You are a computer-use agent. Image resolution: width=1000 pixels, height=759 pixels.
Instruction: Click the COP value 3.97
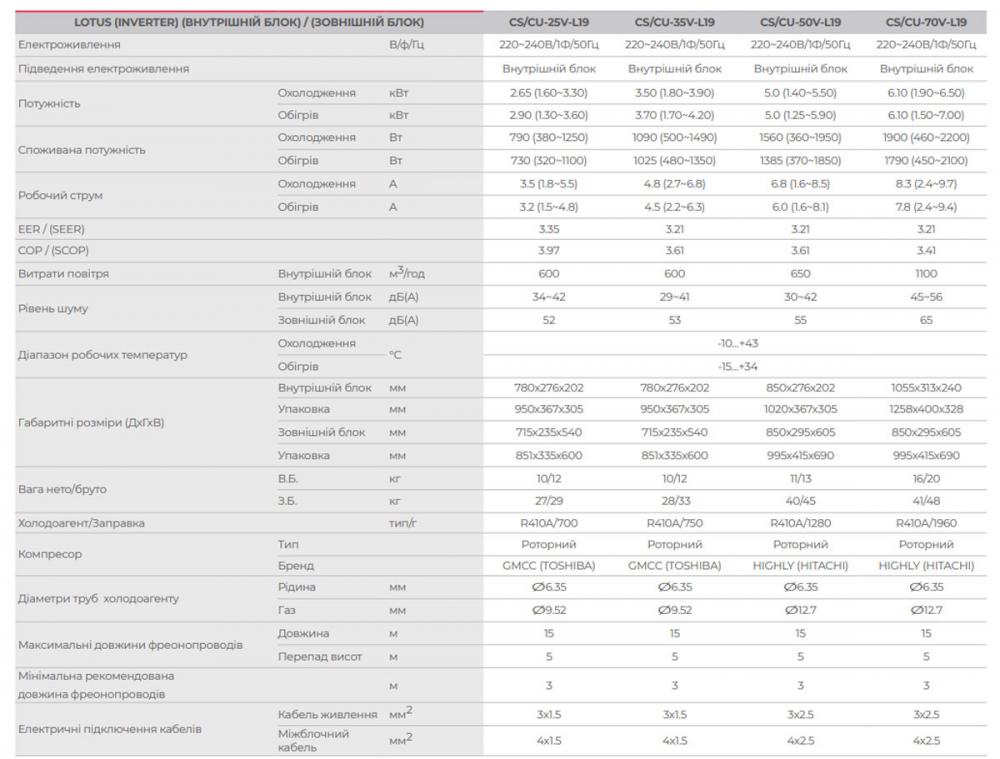point(546,250)
